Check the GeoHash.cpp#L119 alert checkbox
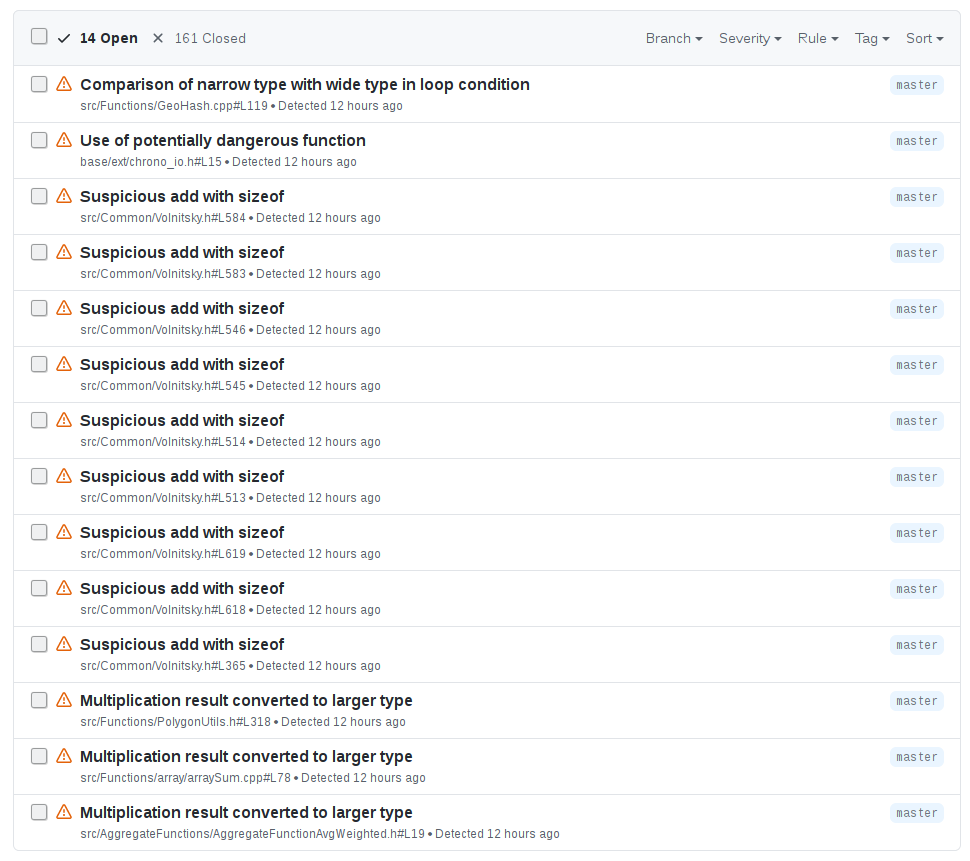Screen dimensions: 970x861 [39, 84]
